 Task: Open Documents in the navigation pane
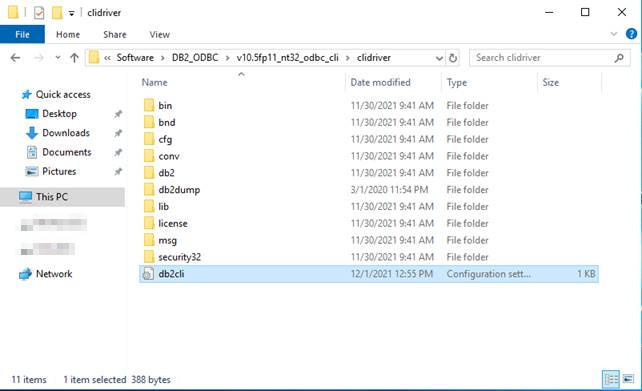[x=59, y=152]
